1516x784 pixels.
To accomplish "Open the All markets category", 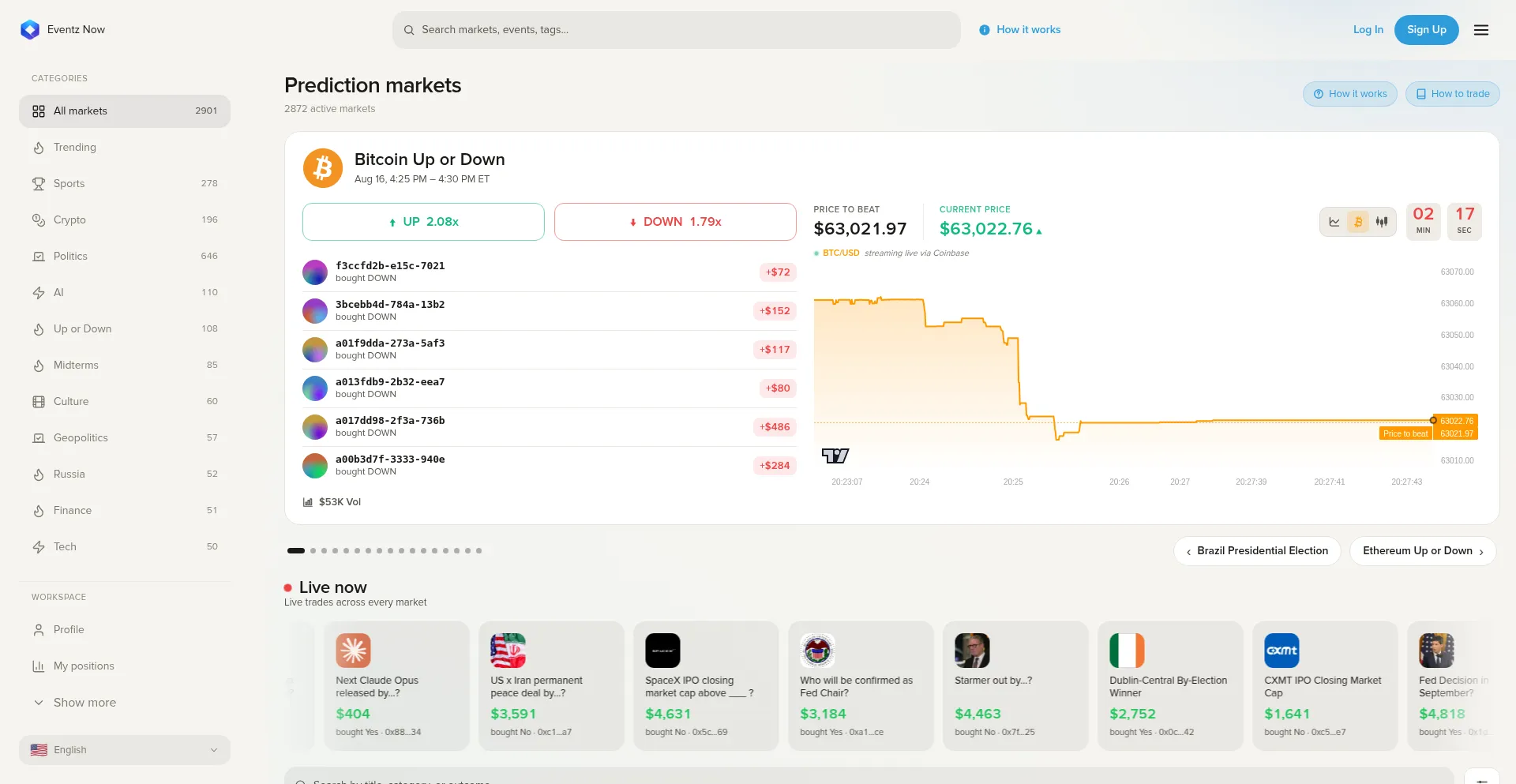I will coord(125,111).
